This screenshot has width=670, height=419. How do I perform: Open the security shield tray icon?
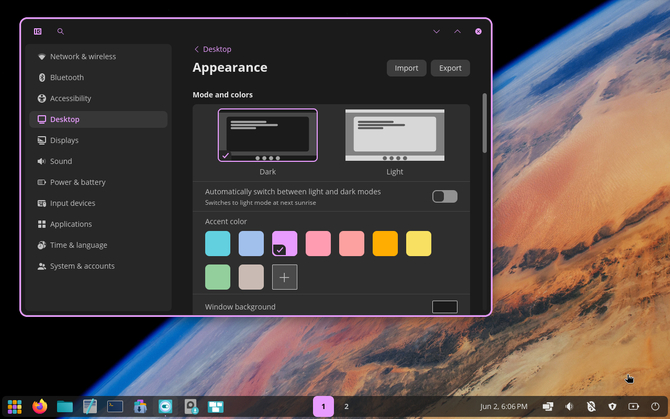612,406
